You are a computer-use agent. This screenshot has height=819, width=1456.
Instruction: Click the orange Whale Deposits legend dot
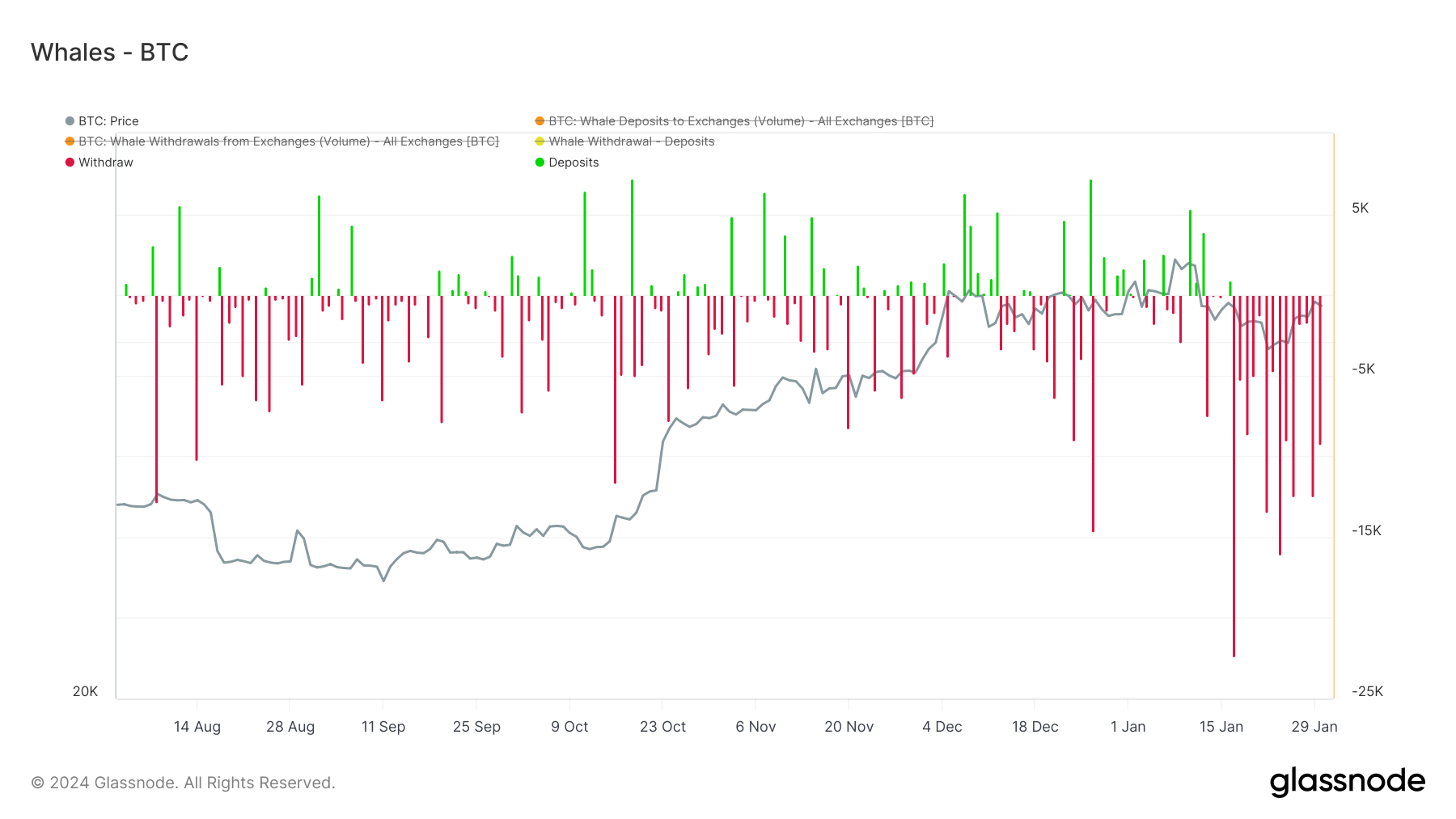(x=539, y=120)
